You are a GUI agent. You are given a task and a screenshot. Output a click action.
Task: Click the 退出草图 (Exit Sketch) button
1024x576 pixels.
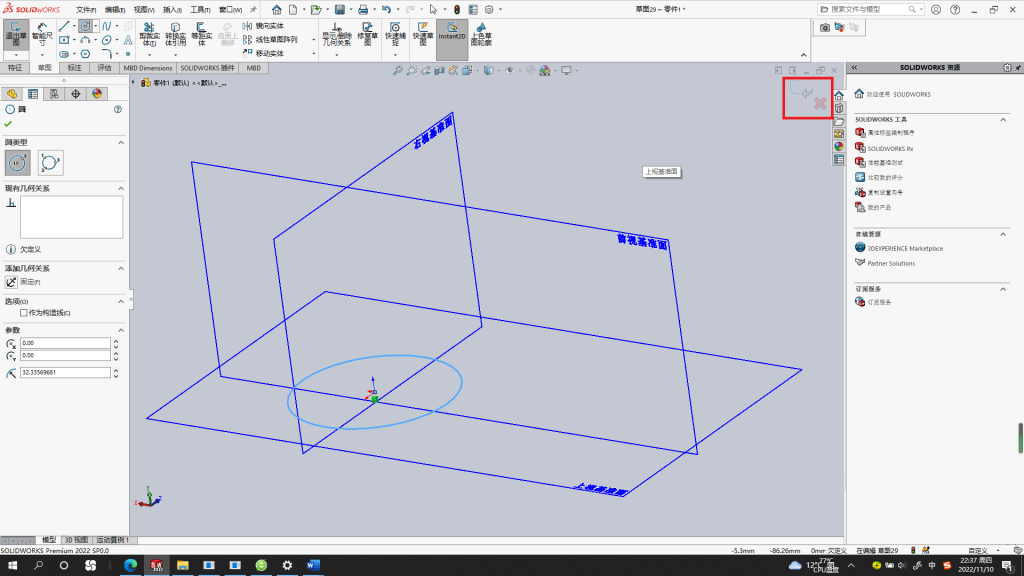[x=16, y=35]
